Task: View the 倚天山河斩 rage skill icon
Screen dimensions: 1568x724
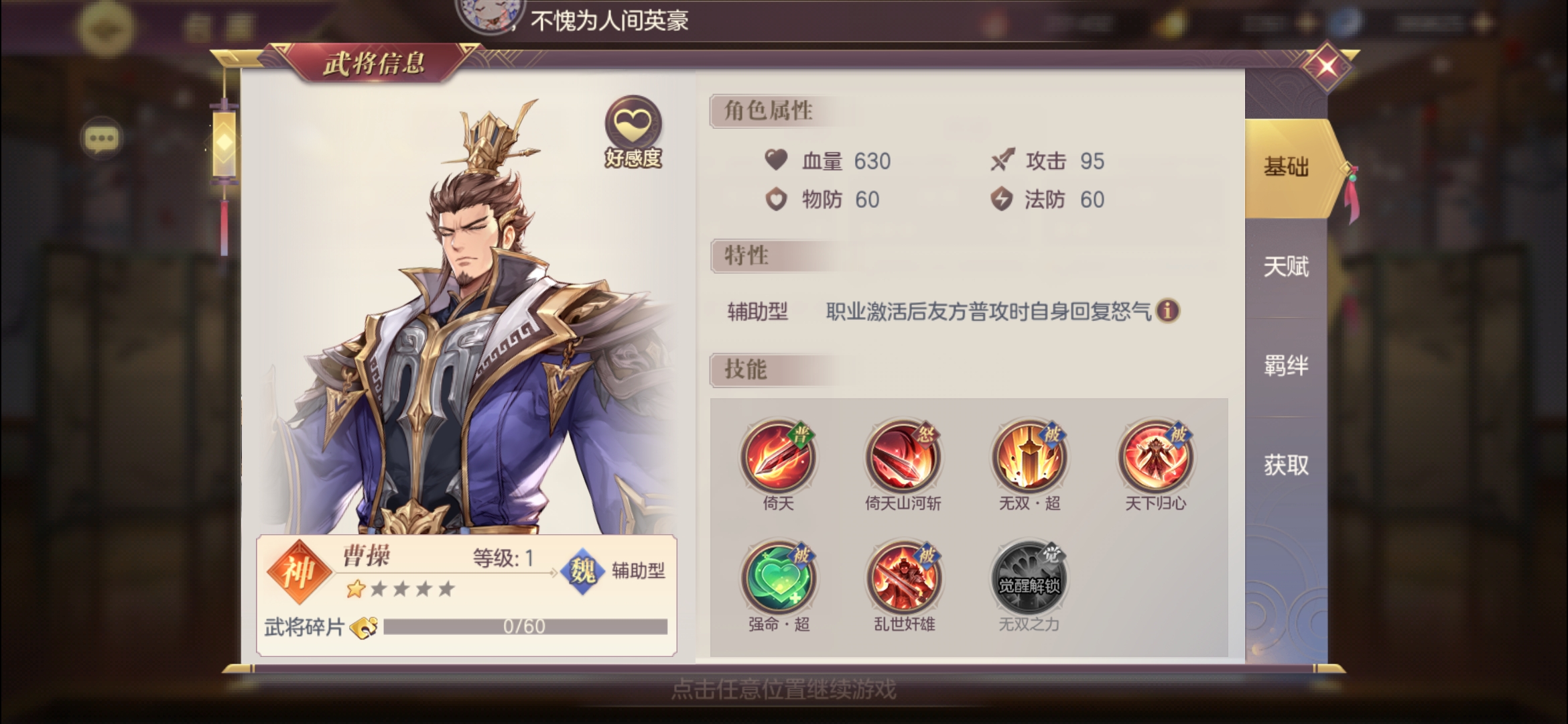Action: point(903,456)
